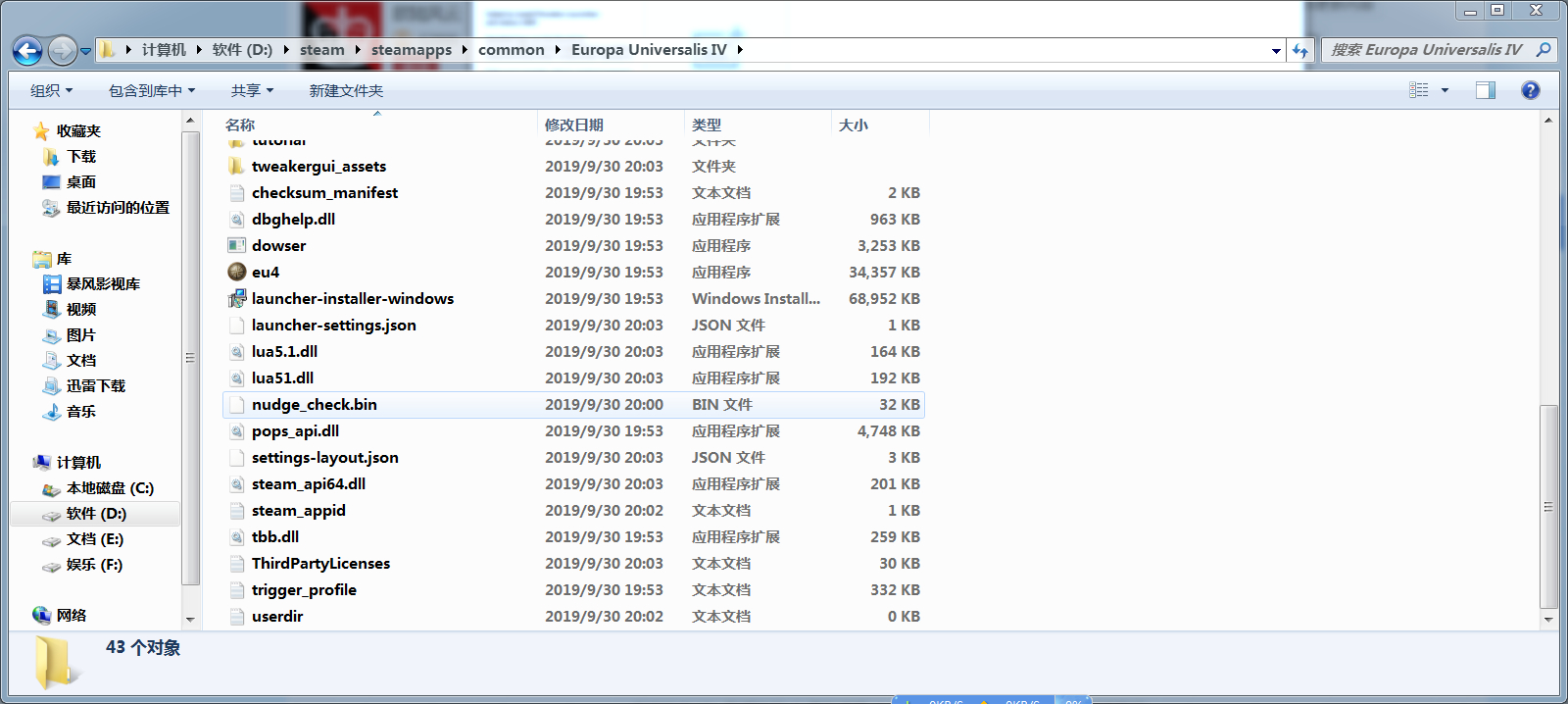Open the 图片 library
The image size is (1568, 704).
[x=70, y=335]
